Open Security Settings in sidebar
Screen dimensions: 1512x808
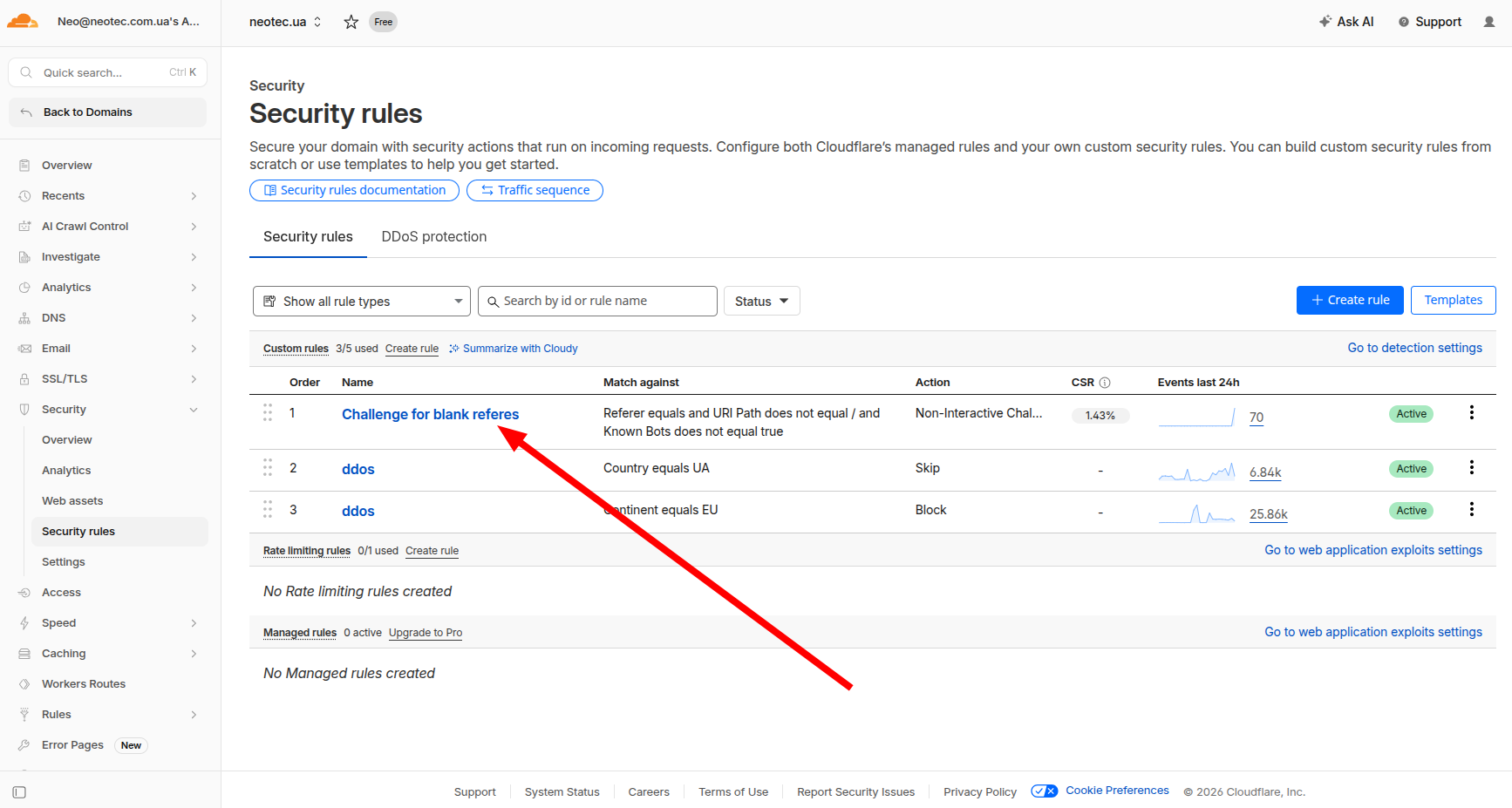tap(64, 562)
